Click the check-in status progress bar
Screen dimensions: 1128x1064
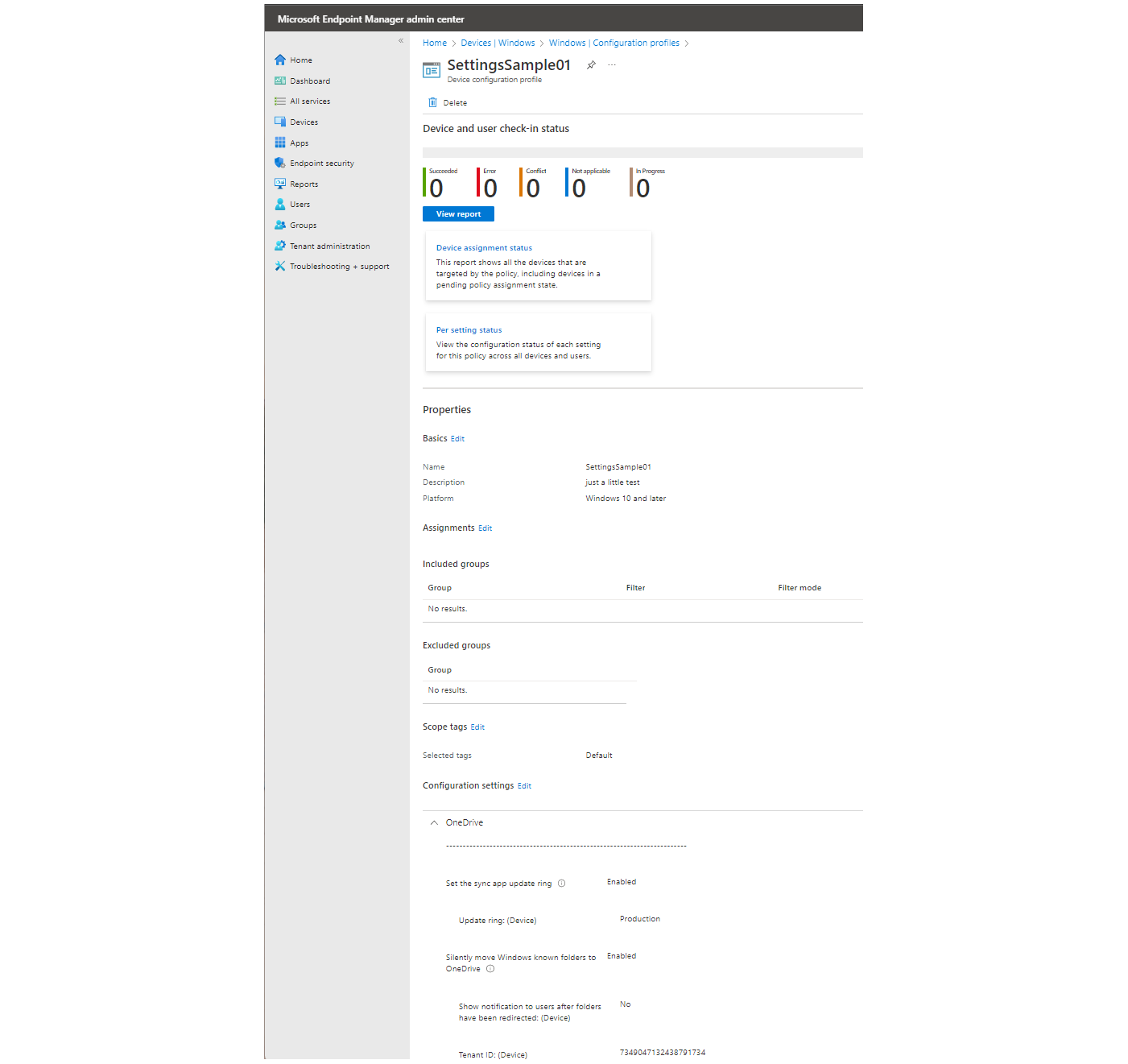(643, 151)
